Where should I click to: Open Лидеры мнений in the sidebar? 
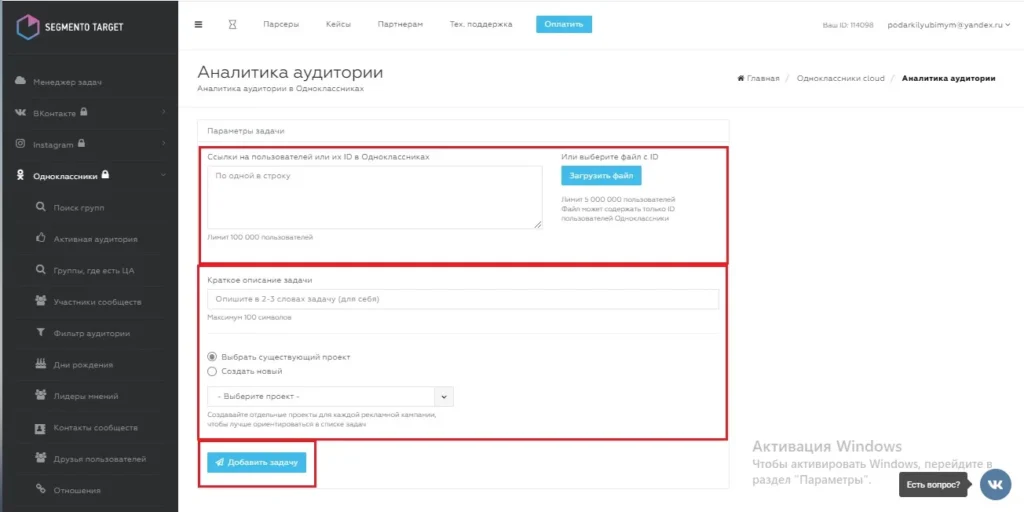click(86, 396)
